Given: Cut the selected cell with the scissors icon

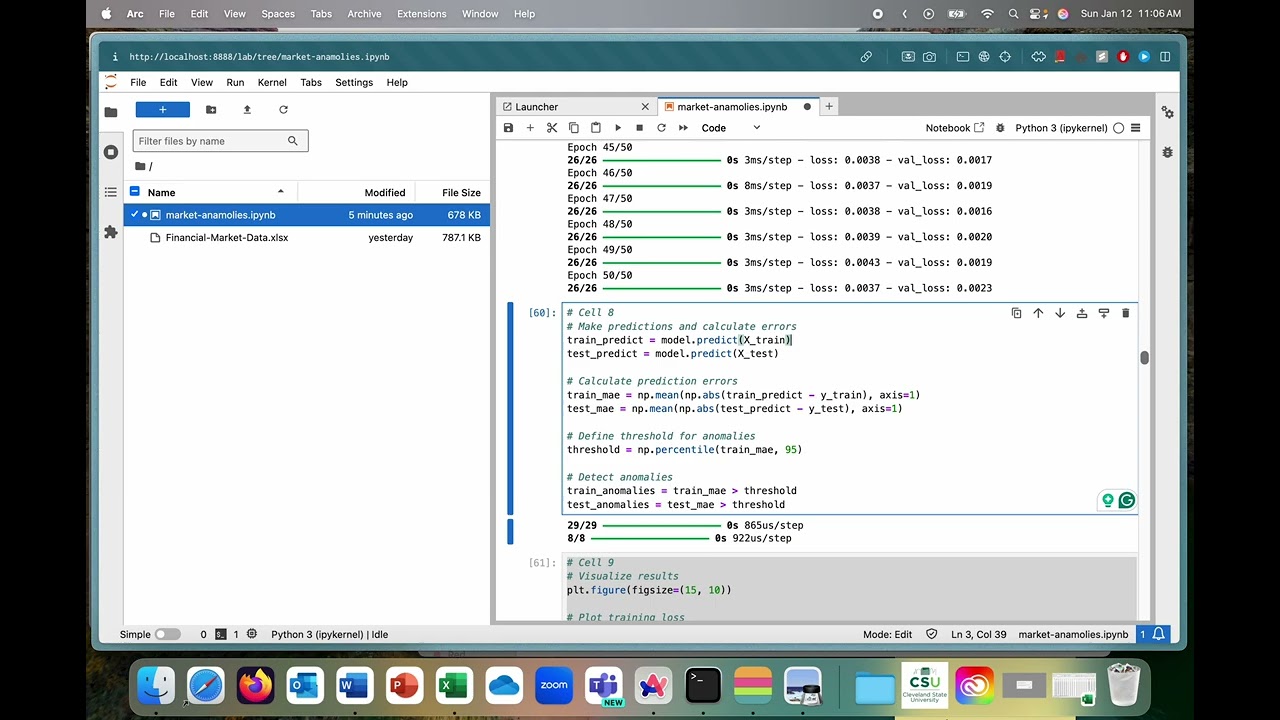Looking at the screenshot, I should tap(552, 128).
